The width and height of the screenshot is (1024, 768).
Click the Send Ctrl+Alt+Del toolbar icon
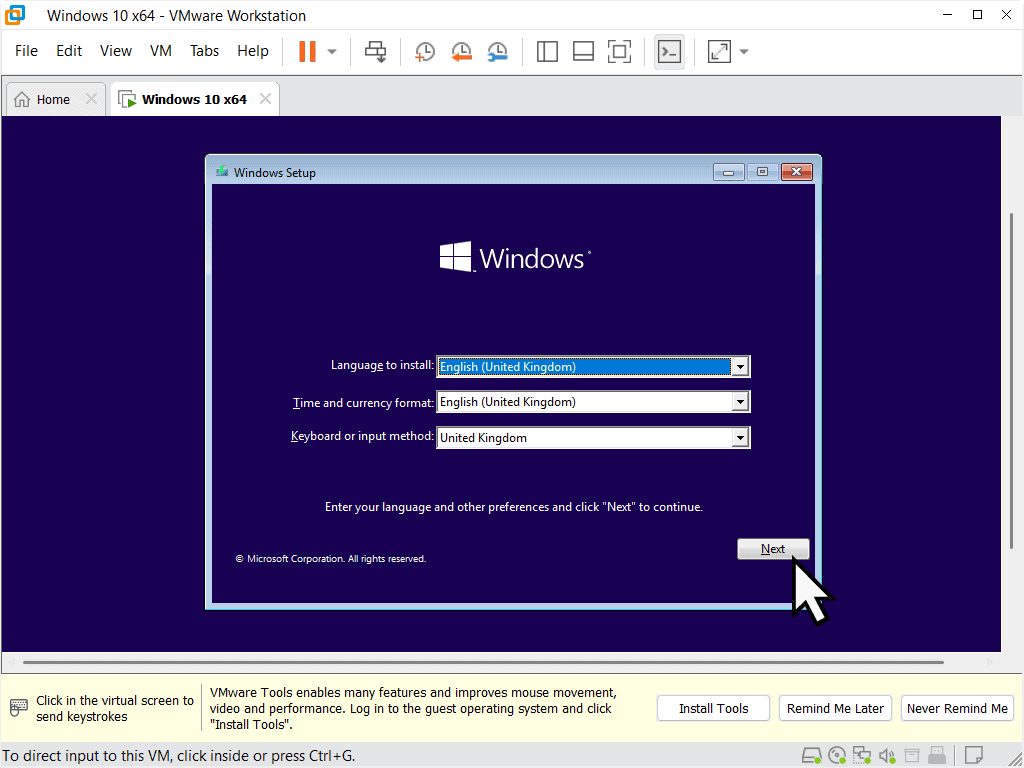[376, 51]
